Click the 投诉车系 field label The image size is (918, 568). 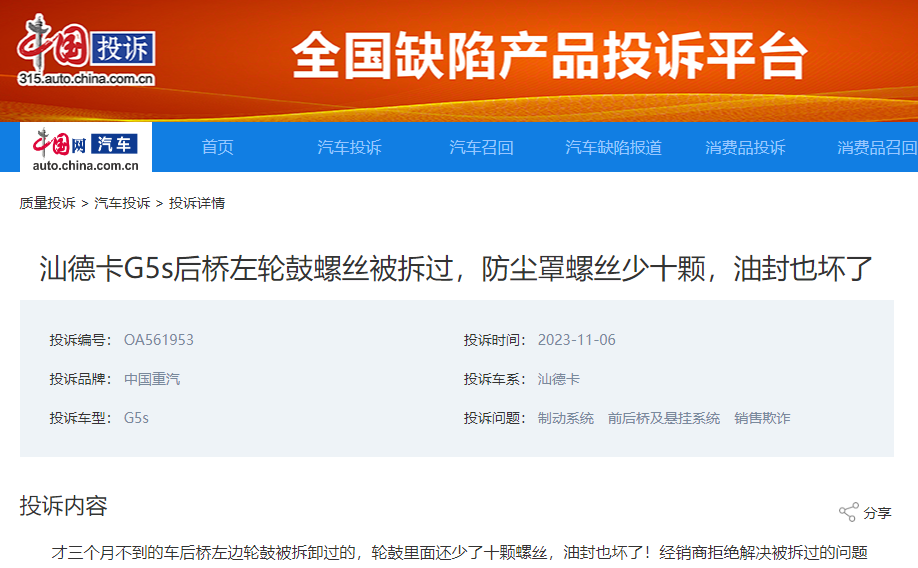tap(495, 379)
